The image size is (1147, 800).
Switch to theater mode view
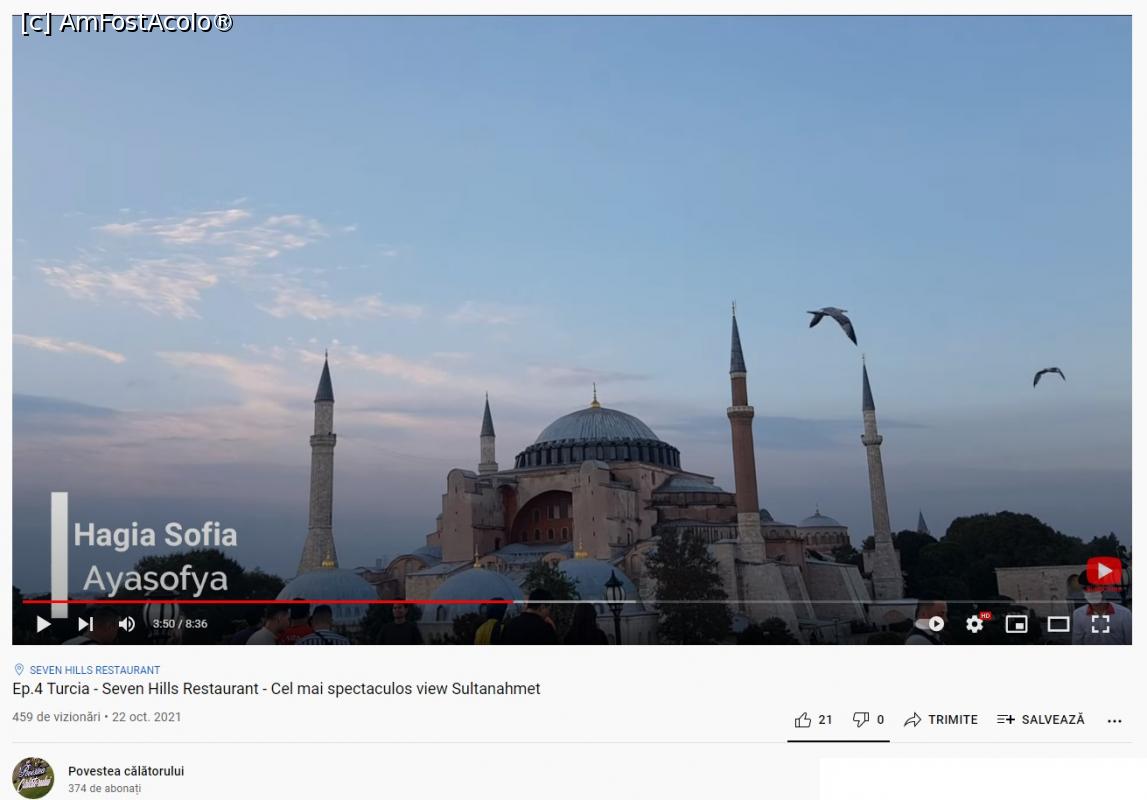point(1058,624)
